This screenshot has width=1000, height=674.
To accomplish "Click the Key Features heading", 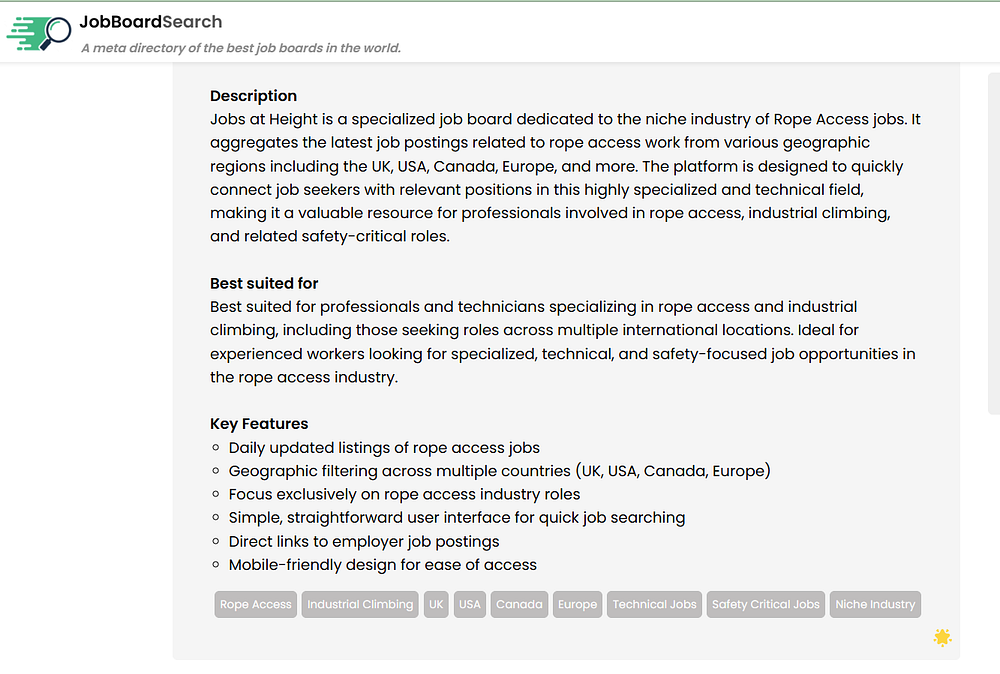I will click(x=259, y=424).
